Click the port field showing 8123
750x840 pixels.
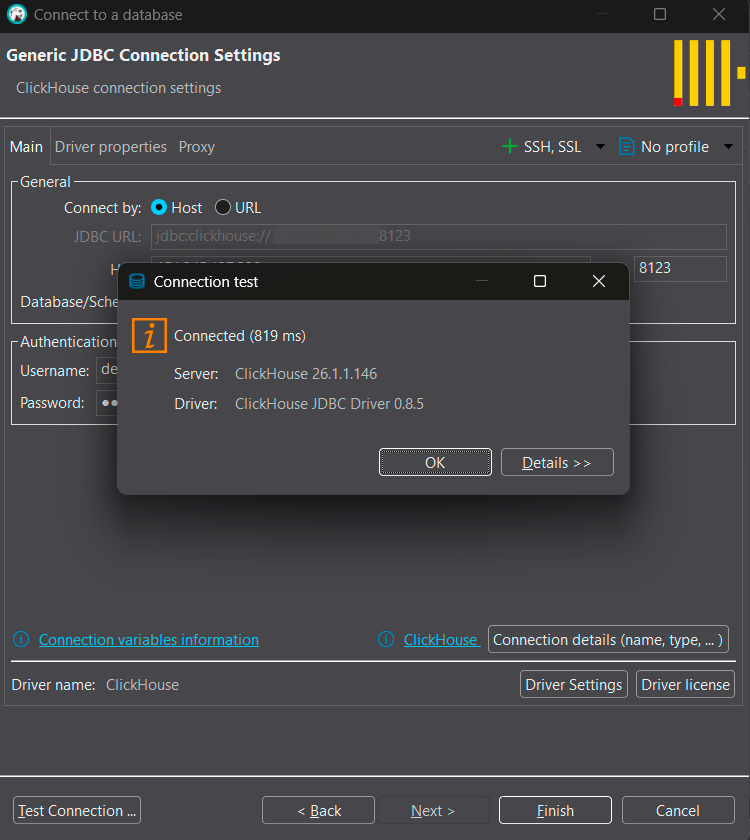click(x=679, y=269)
